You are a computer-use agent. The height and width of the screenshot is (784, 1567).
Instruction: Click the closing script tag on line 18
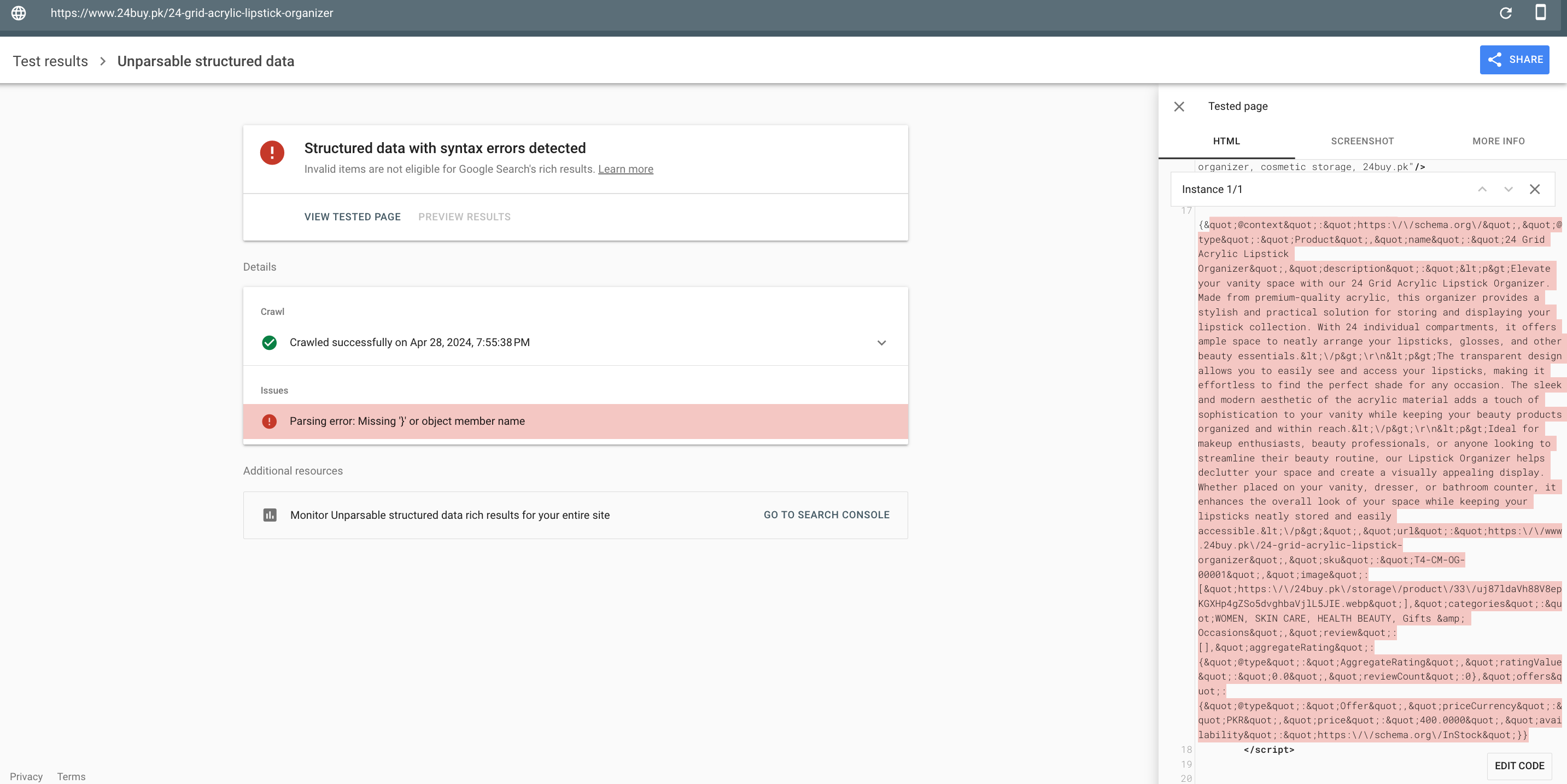(1269, 750)
